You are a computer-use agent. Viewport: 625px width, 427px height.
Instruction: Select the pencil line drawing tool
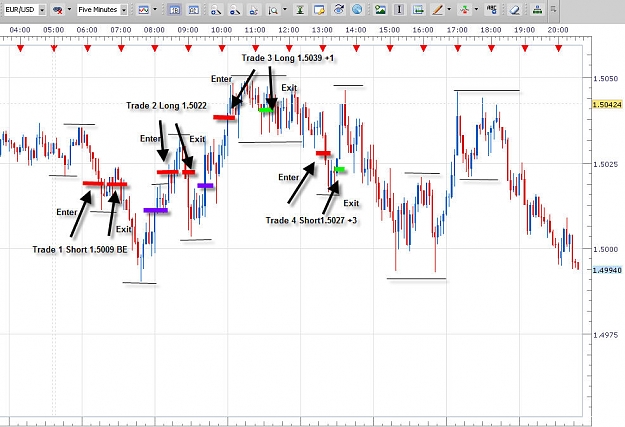[438, 10]
